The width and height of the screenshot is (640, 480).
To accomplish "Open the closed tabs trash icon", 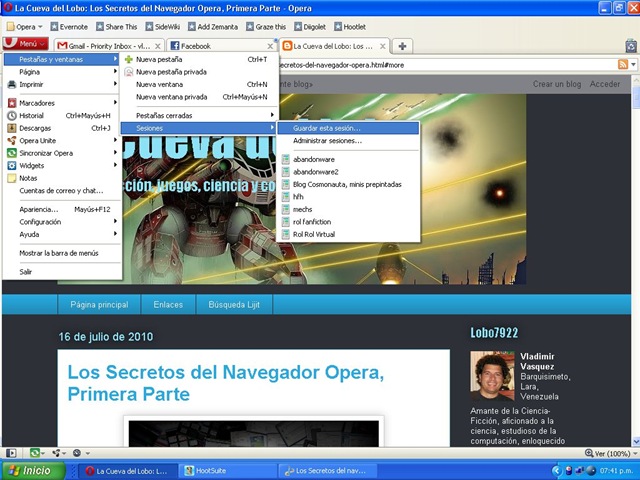I will pos(631,46).
